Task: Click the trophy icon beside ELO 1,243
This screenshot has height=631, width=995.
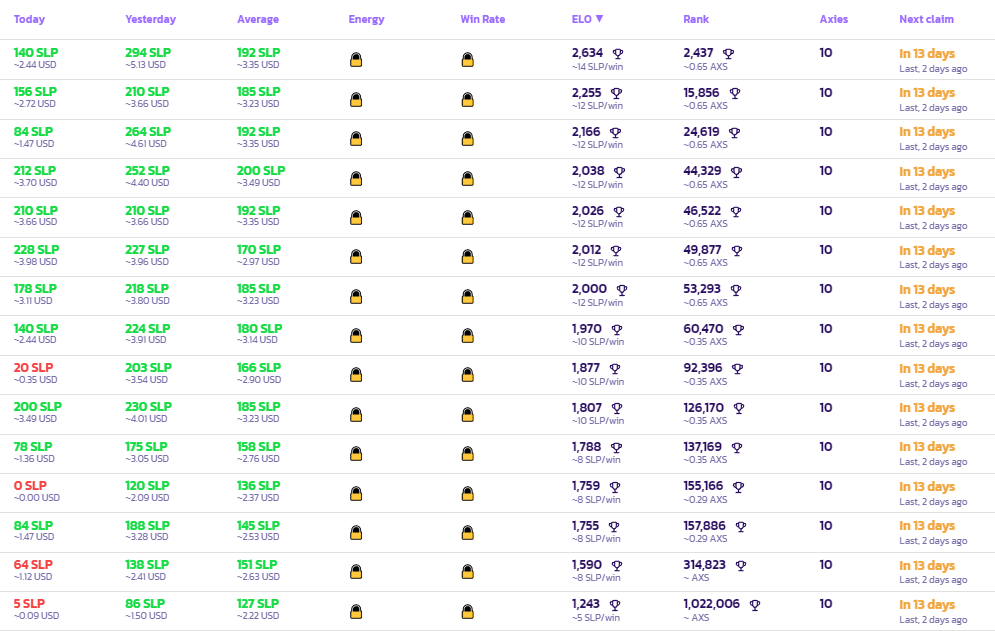Action: (614, 605)
